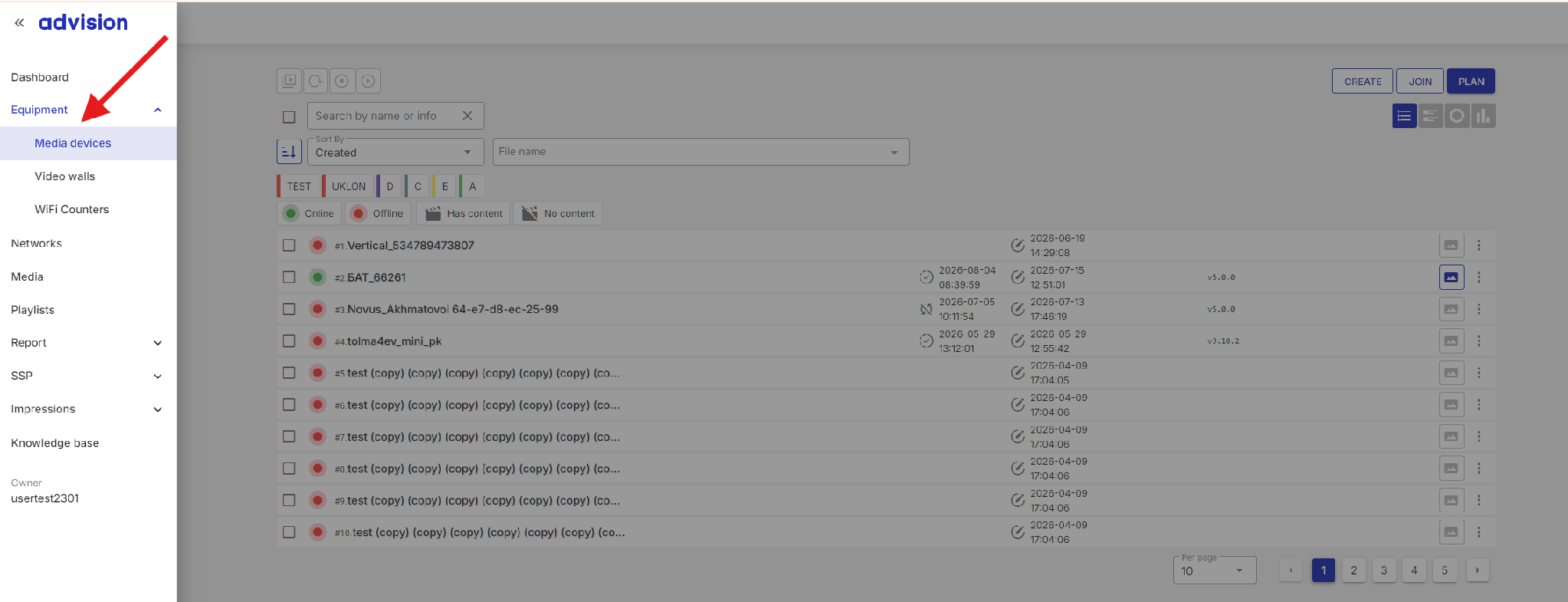Viewport: 1568px width, 602px height.
Task: Open more options for tolma4ev_mini_pk
Action: click(x=1479, y=341)
